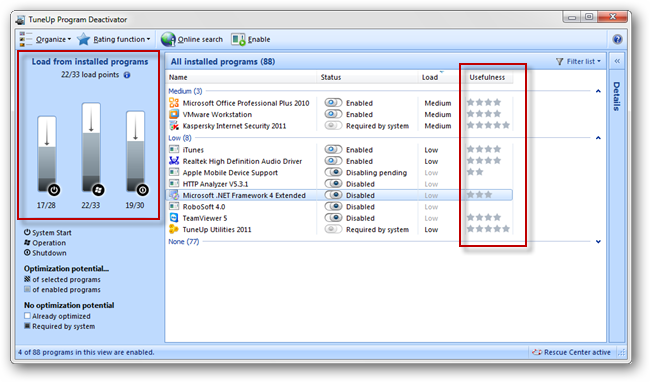Click the Low (8) group header

pyautogui.click(x=180, y=138)
